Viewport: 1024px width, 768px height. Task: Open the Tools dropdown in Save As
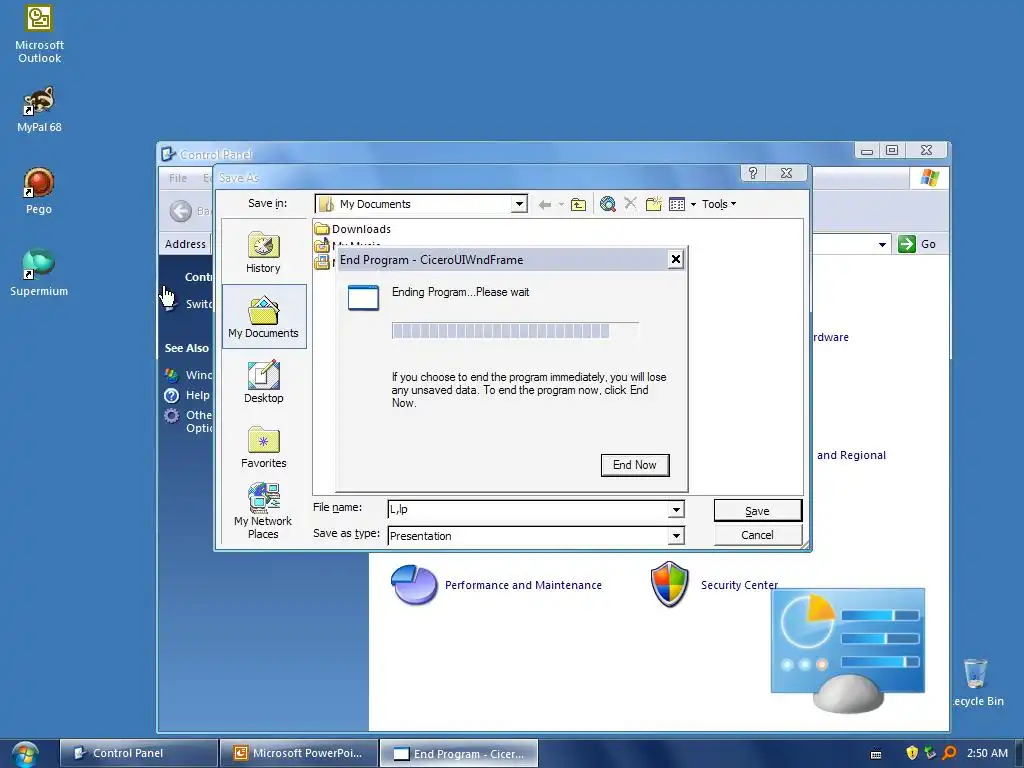pos(718,204)
